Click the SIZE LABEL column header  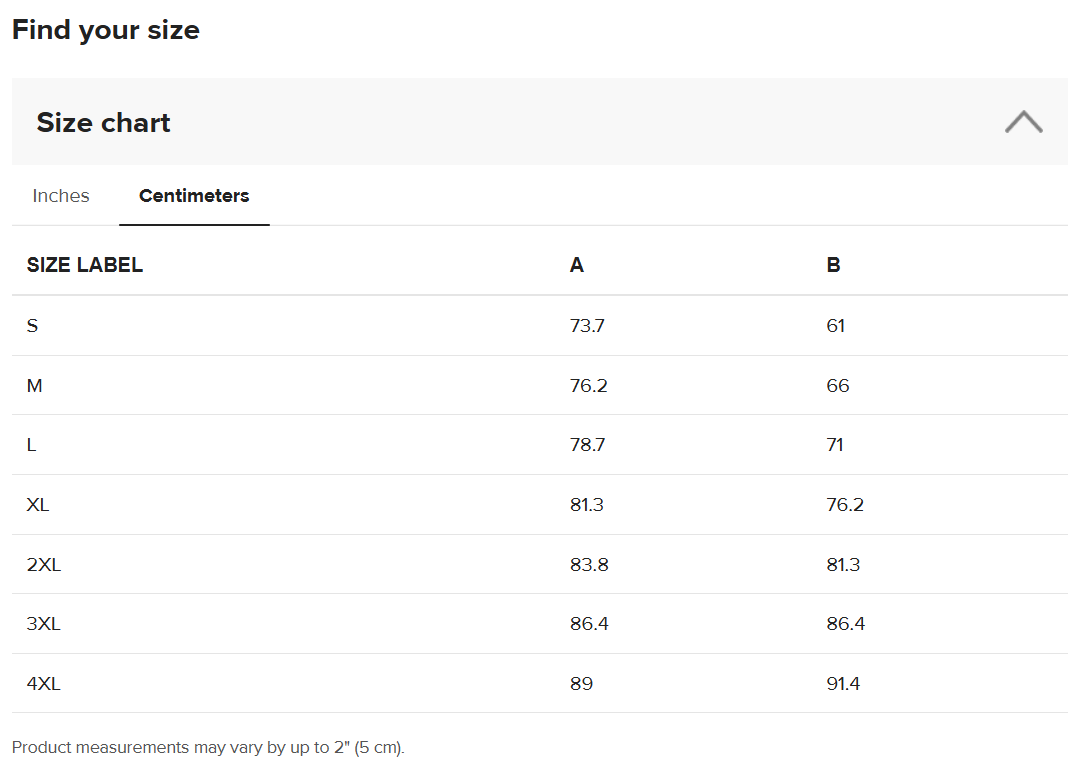(85, 265)
